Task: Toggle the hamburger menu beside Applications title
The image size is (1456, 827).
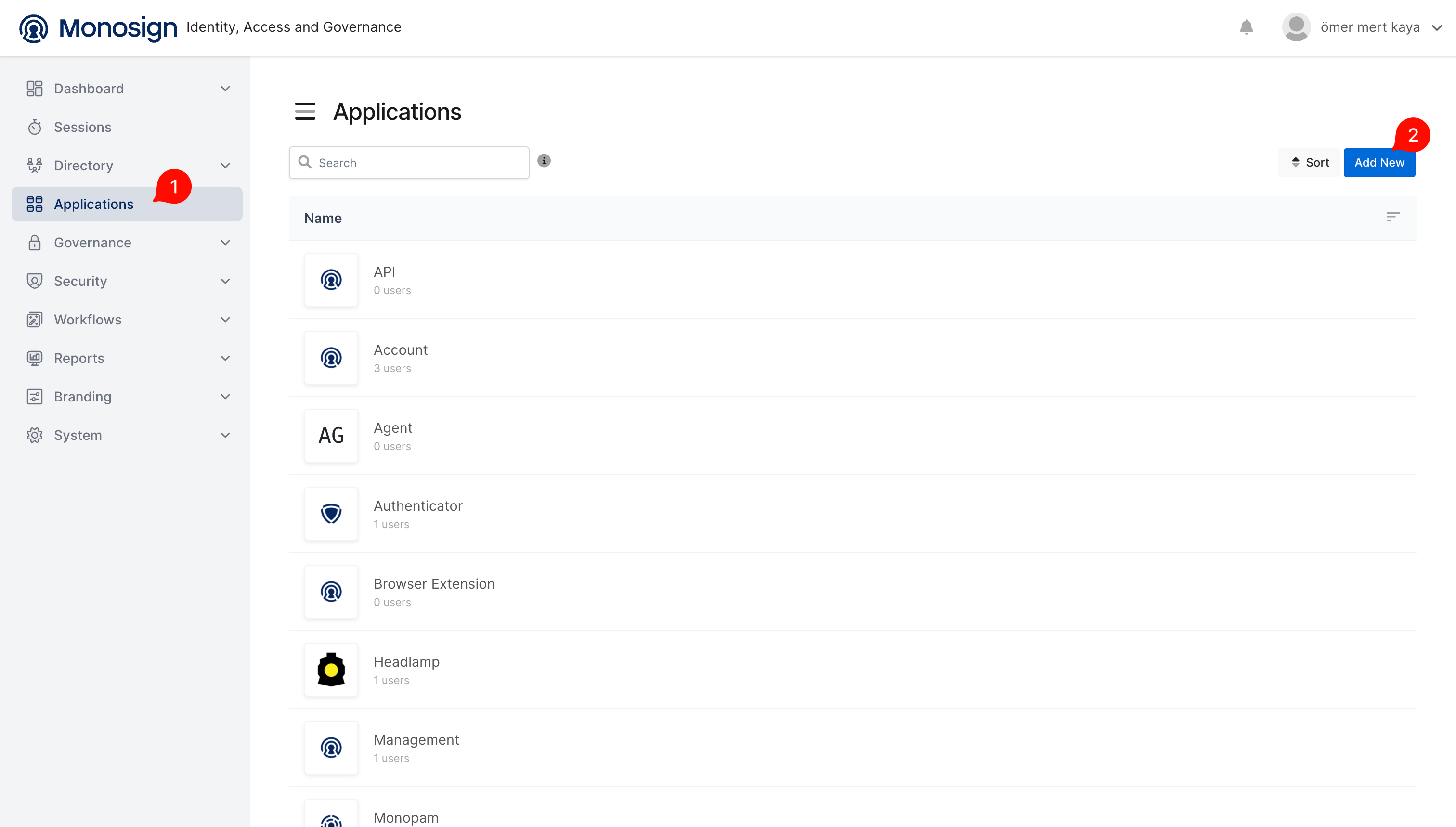Action: pos(305,111)
